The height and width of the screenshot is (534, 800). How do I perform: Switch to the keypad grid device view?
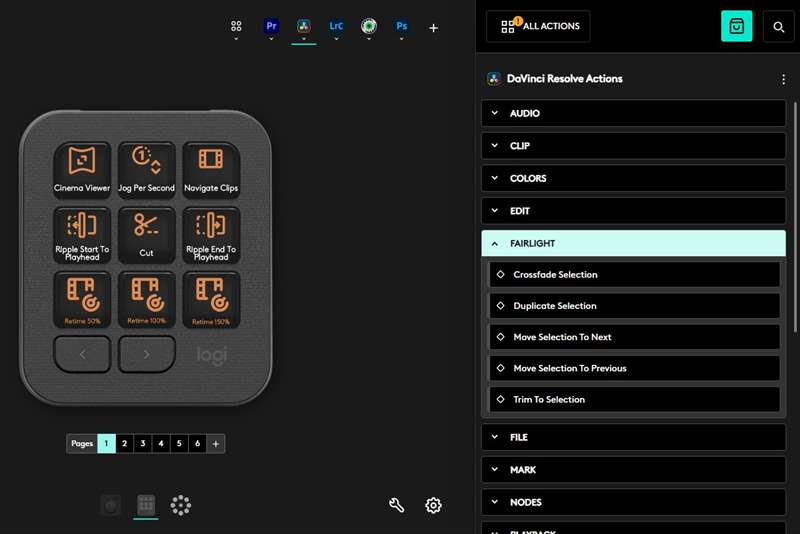point(146,505)
